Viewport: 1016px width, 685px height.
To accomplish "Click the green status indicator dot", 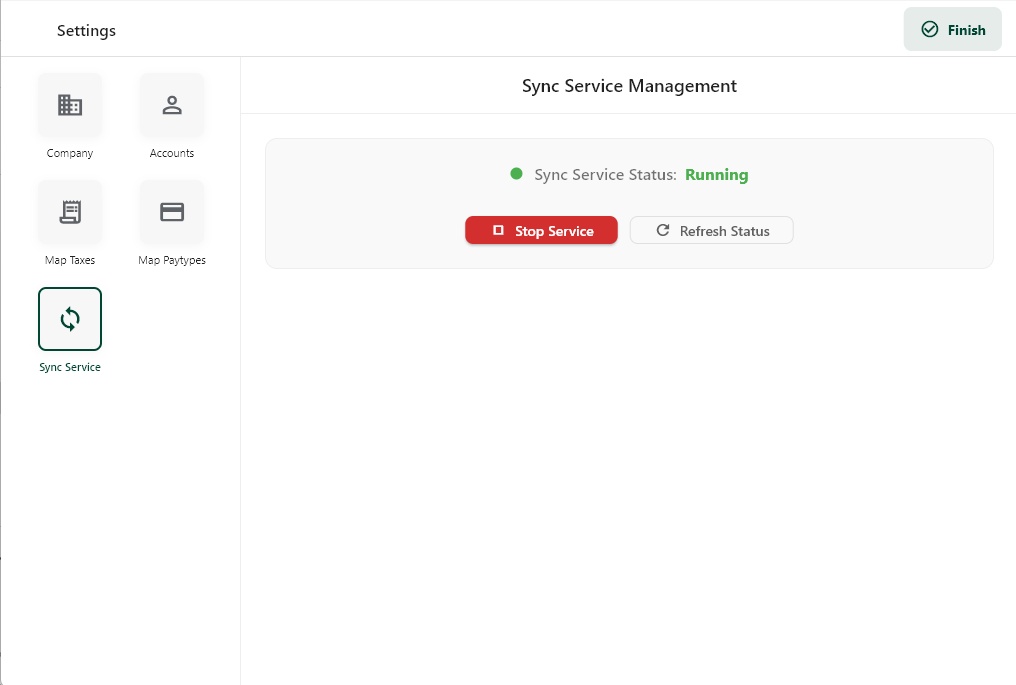I will pos(516,174).
